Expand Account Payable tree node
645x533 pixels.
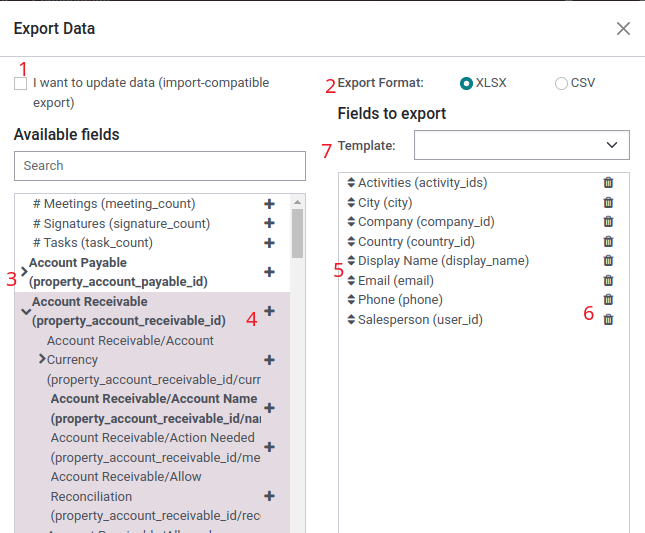(x=24, y=272)
